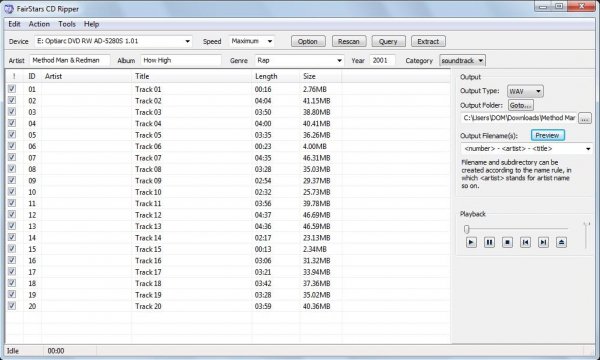The image size is (600, 360).
Task: Select the Track 19 row title
Action: pyautogui.click(x=148, y=295)
